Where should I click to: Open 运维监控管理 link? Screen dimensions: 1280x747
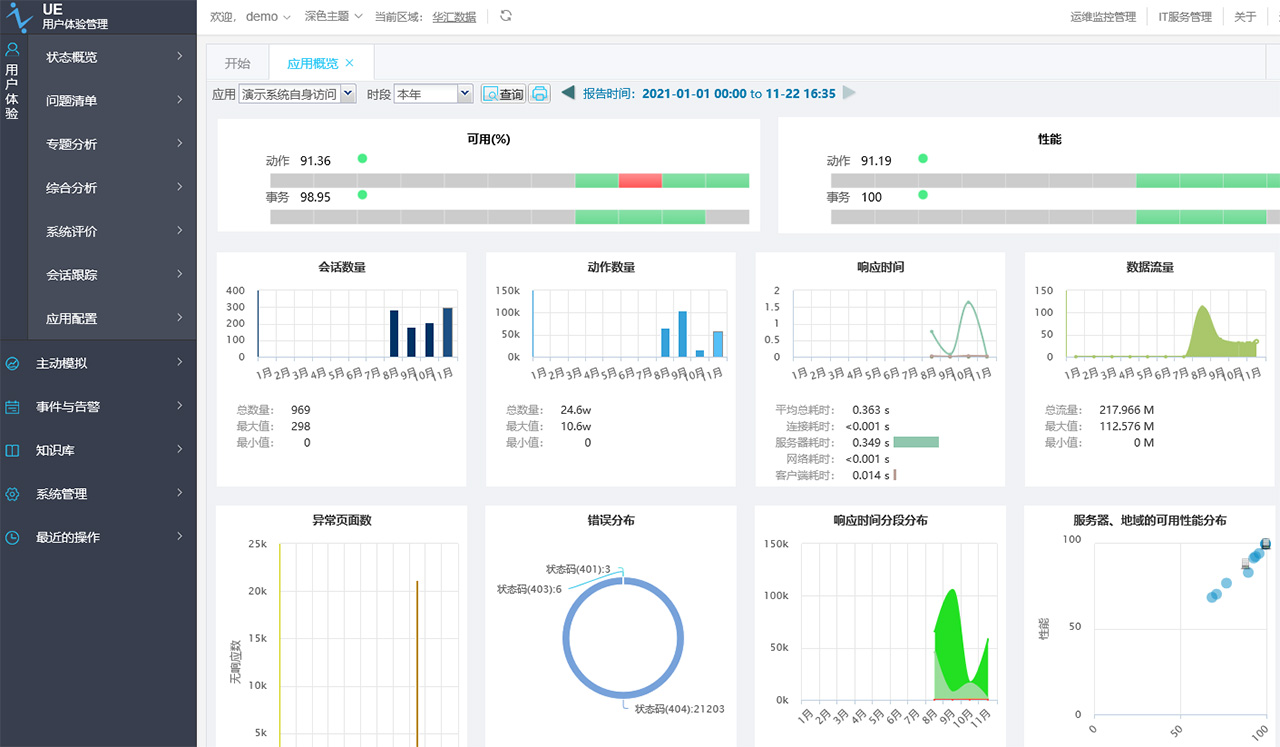point(1103,17)
